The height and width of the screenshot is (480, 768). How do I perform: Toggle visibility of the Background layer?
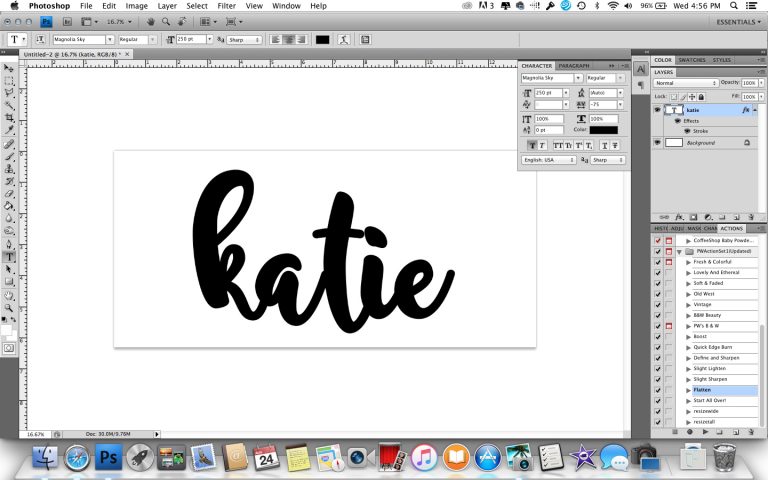[657, 143]
